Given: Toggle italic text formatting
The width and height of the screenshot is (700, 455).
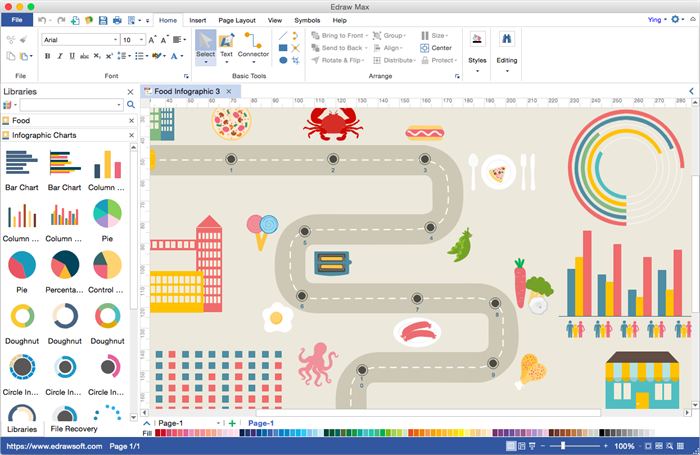Looking at the screenshot, I should (61, 57).
